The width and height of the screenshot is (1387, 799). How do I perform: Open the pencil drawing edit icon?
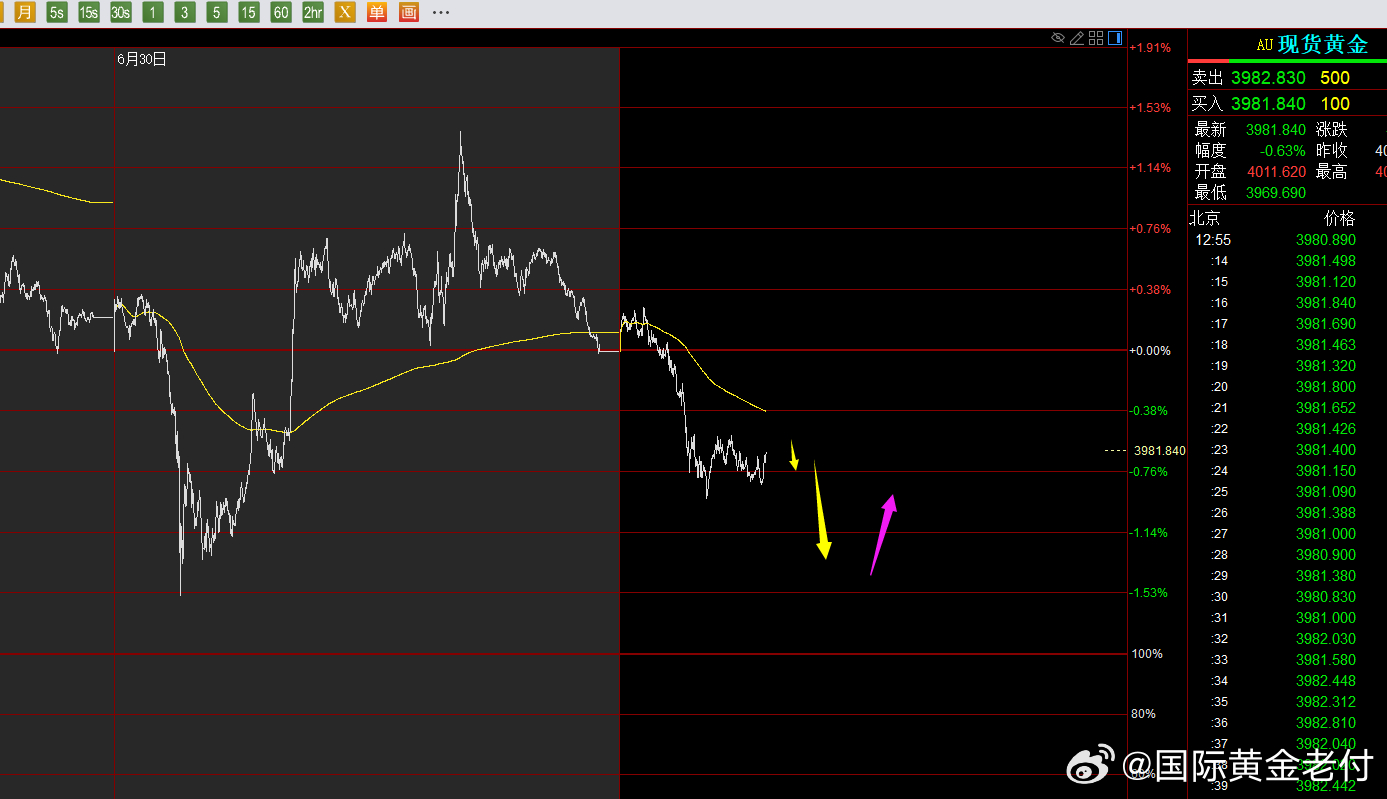pyautogui.click(x=1077, y=38)
